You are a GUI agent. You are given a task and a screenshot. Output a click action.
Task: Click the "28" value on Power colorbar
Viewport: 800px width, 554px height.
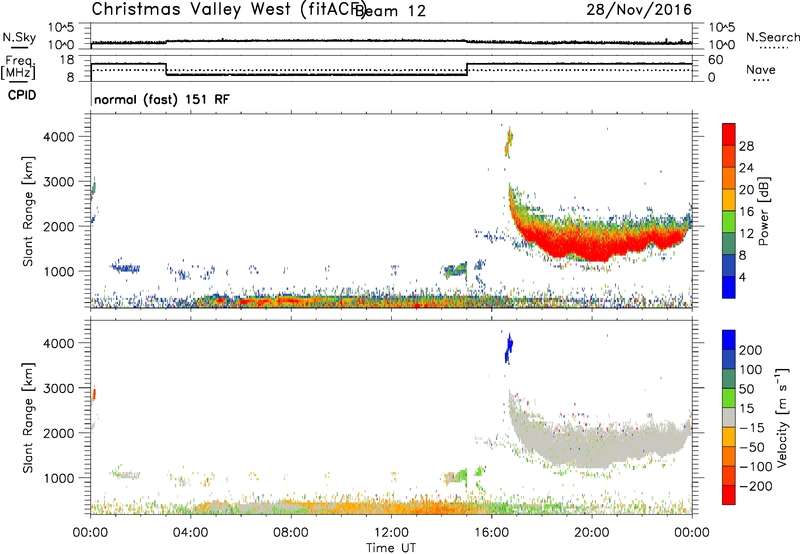click(746, 146)
